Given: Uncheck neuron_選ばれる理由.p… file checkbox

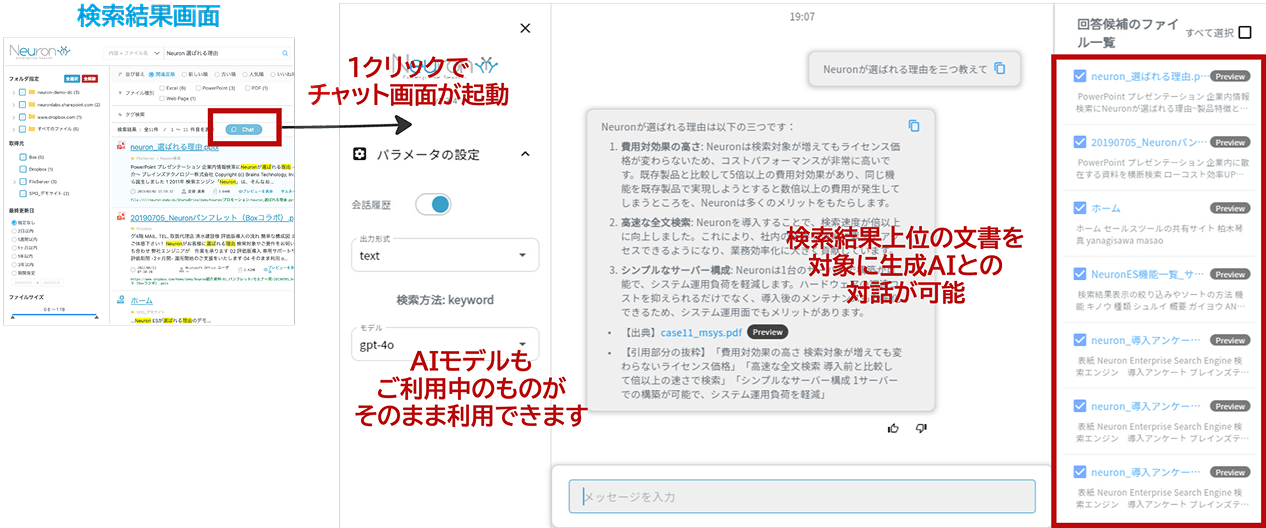Looking at the screenshot, I should [x=1080, y=75].
